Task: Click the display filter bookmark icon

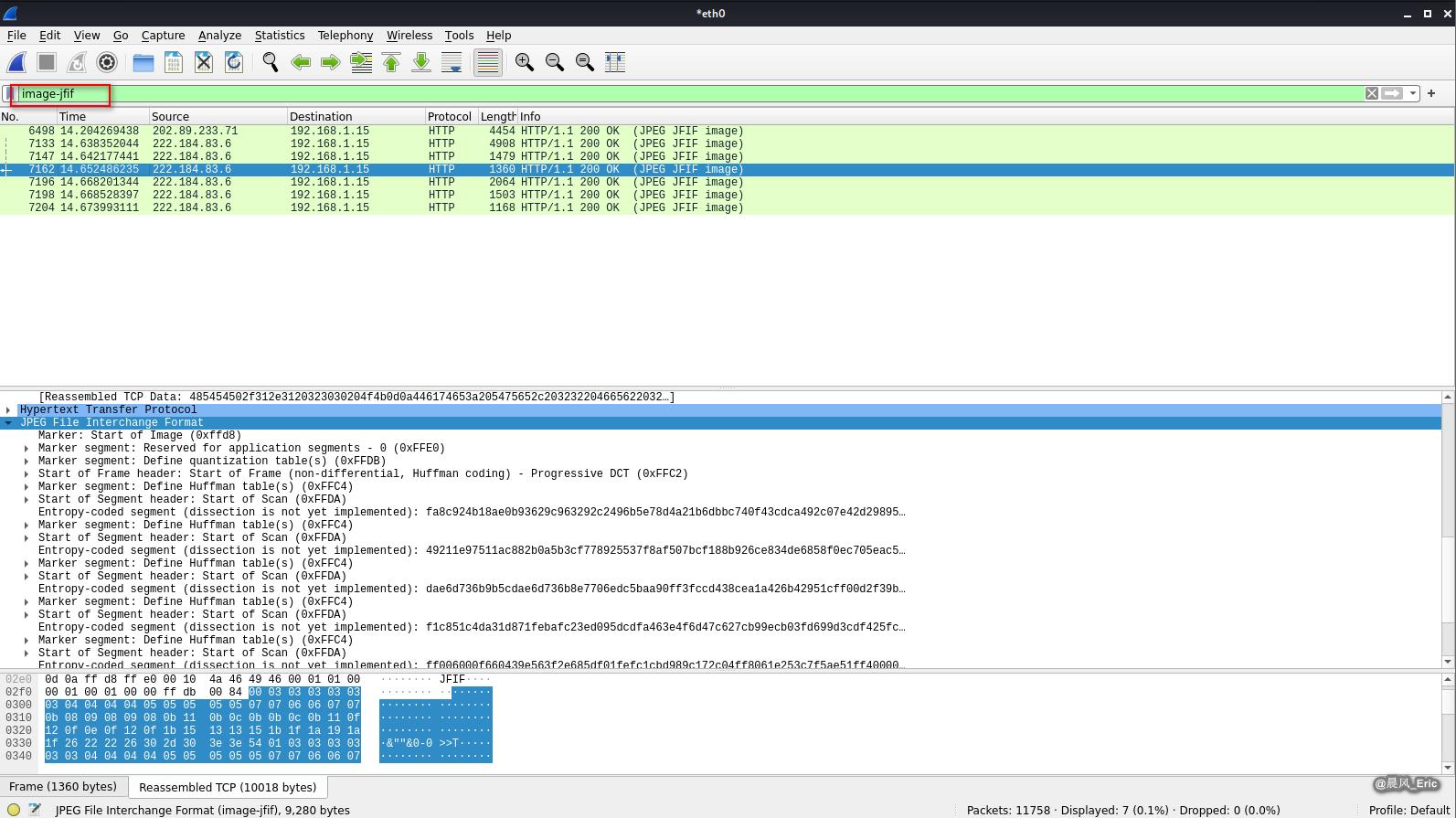Action: click(x=8, y=93)
